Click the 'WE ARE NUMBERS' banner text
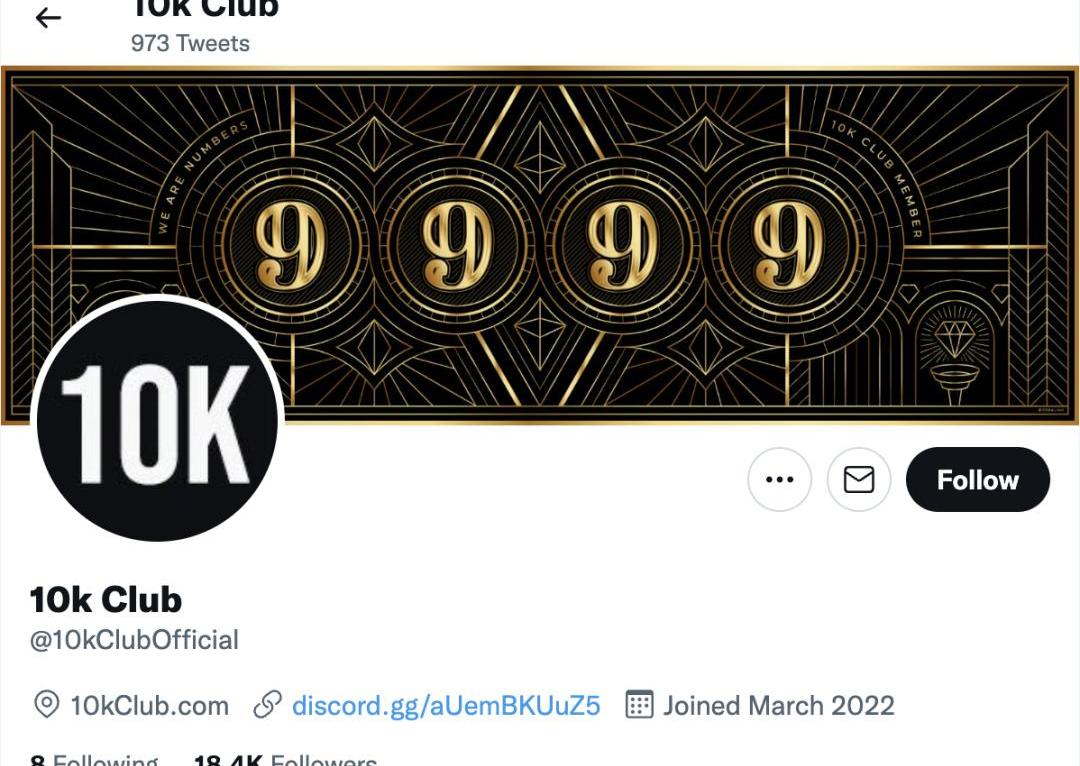 coord(198,179)
